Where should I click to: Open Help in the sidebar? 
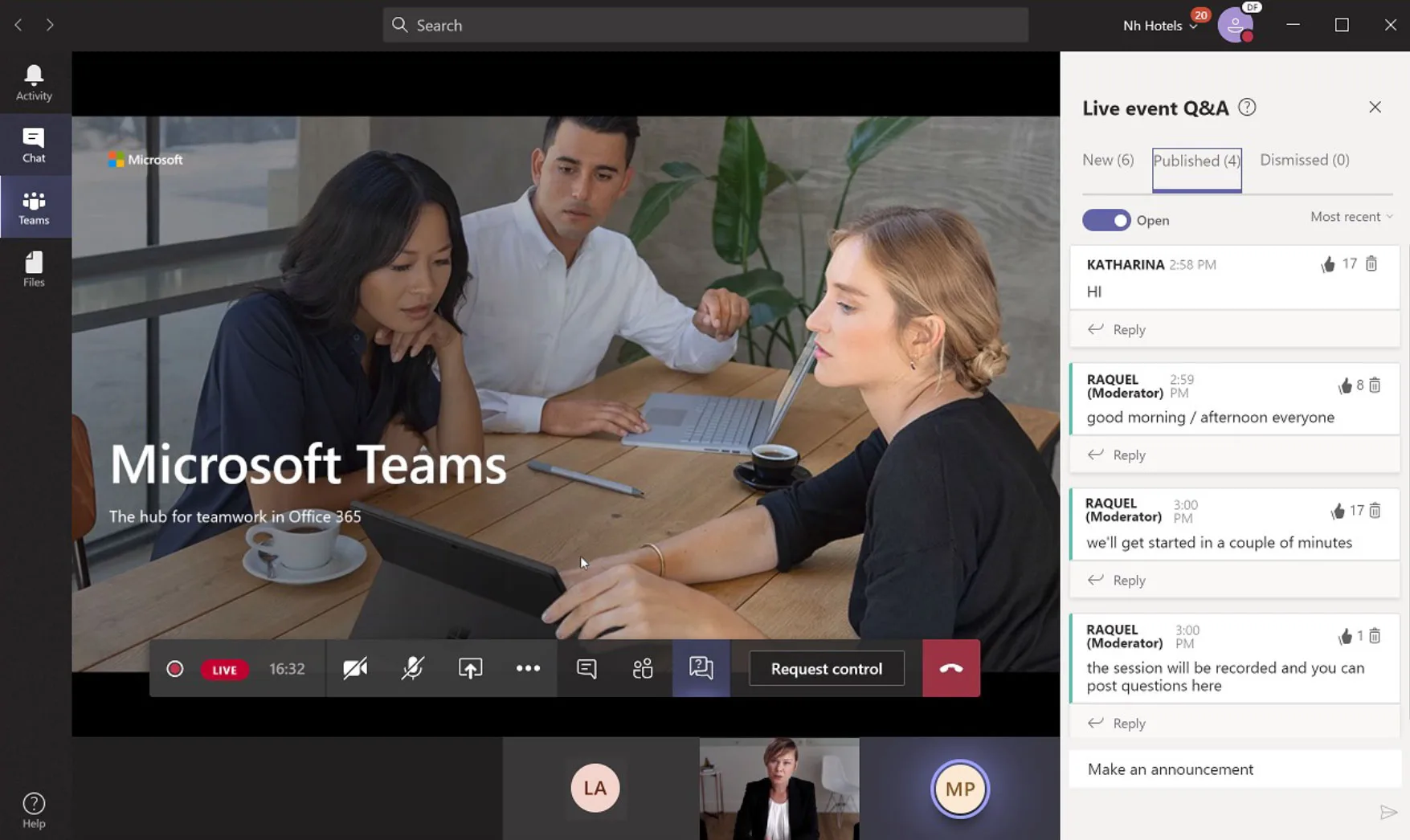[x=34, y=810]
